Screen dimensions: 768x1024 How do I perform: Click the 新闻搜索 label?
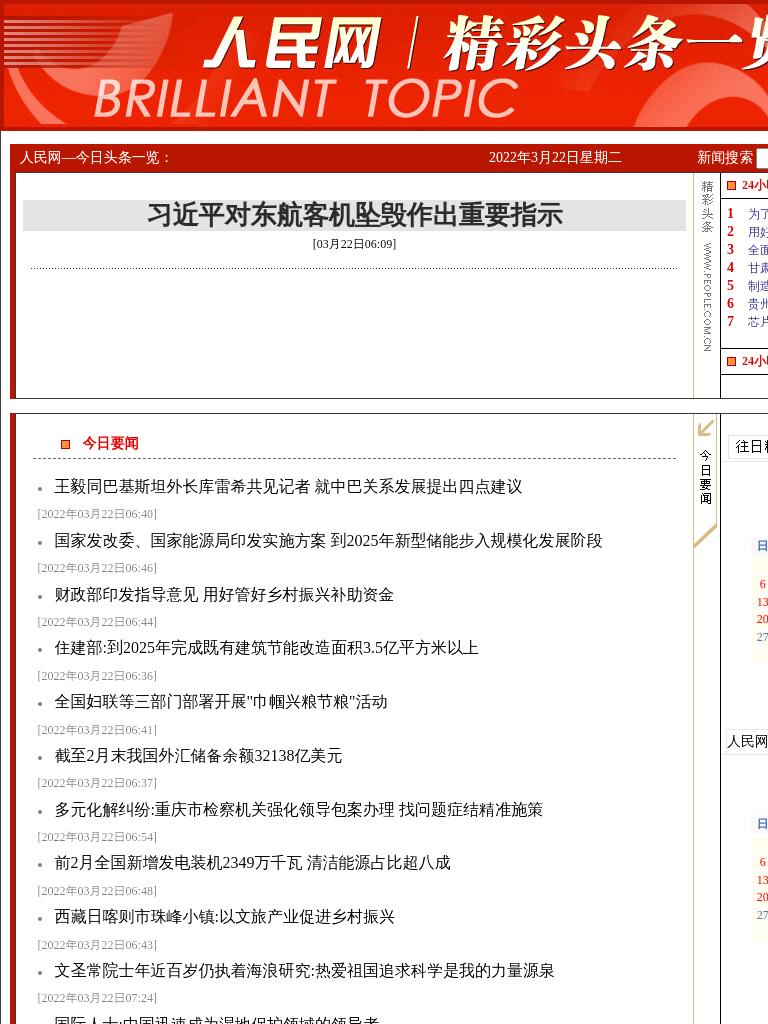[x=725, y=157]
